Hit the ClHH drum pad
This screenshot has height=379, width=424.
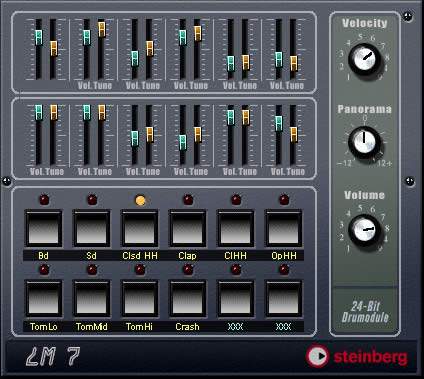[x=236, y=229]
